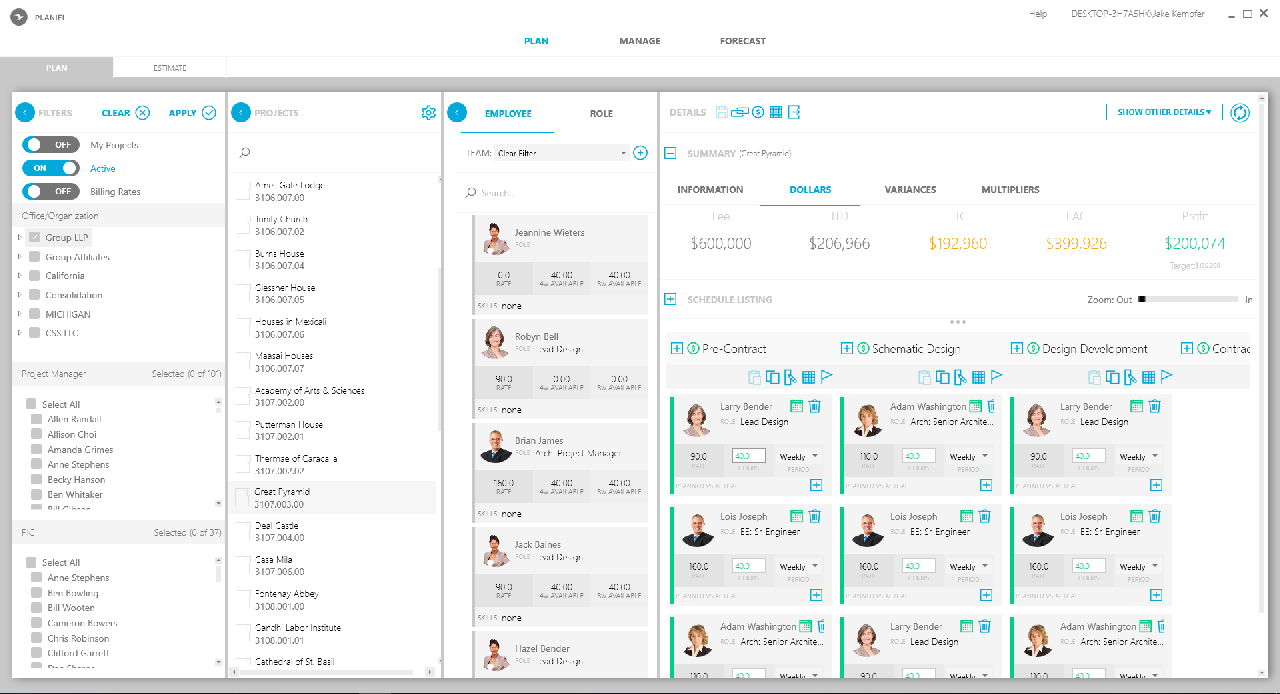Switch to the Role tab

pyautogui.click(x=601, y=114)
